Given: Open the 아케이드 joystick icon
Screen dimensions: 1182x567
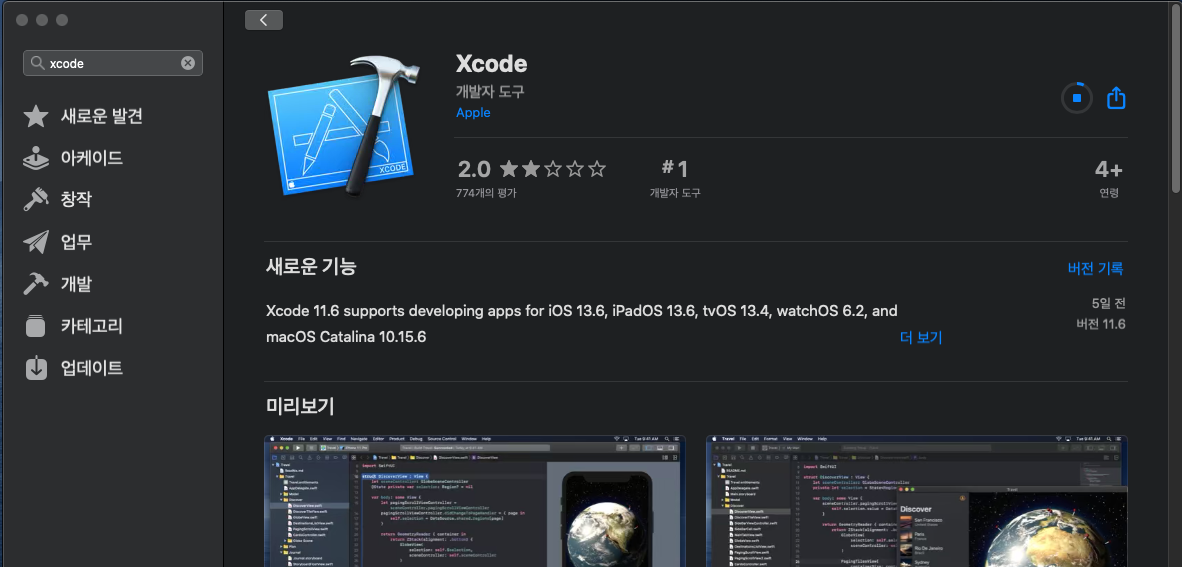Looking at the screenshot, I should pyautogui.click(x=35, y=158).
